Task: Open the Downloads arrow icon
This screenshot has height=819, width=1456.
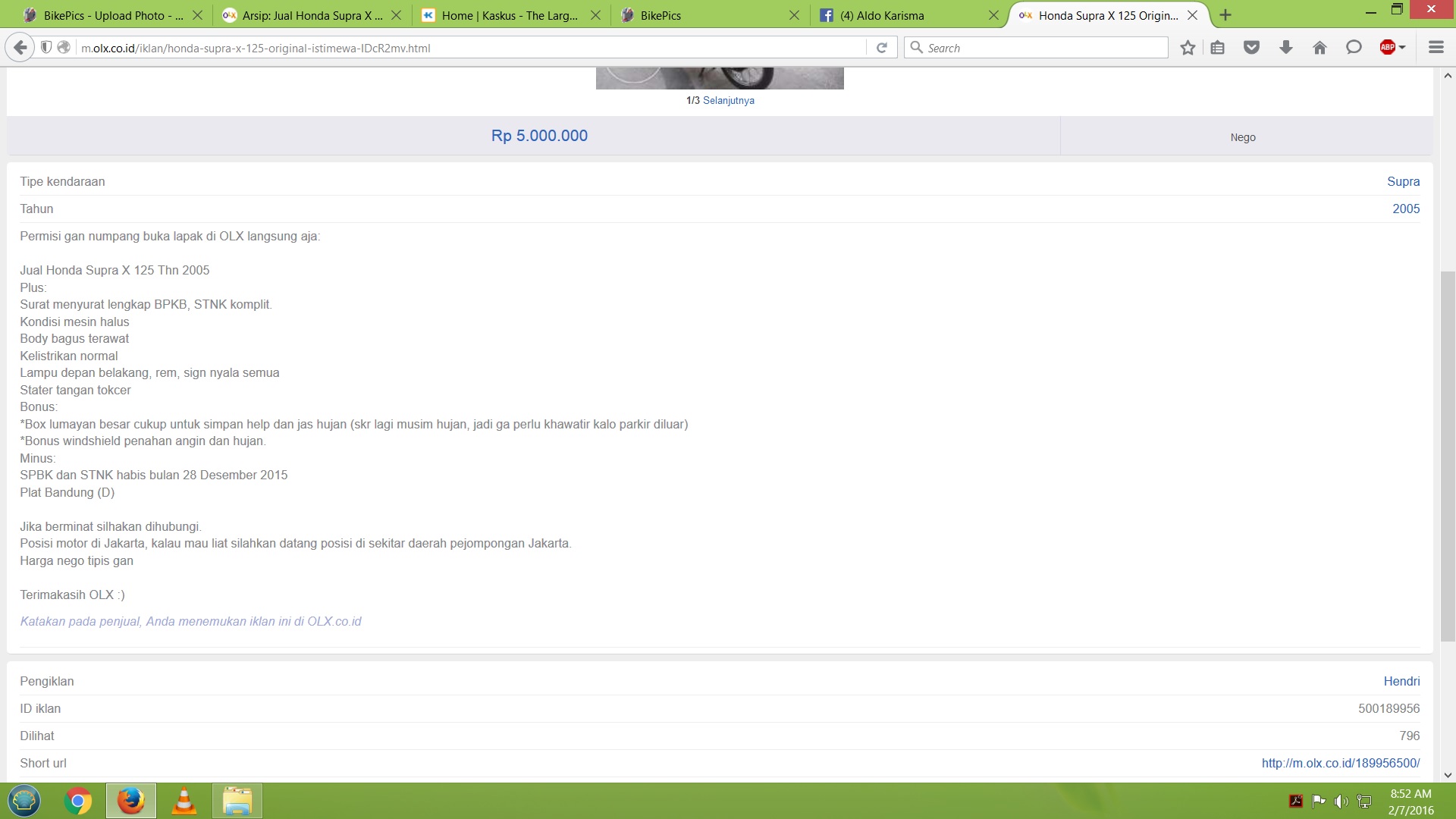Action: [1286, 48]
